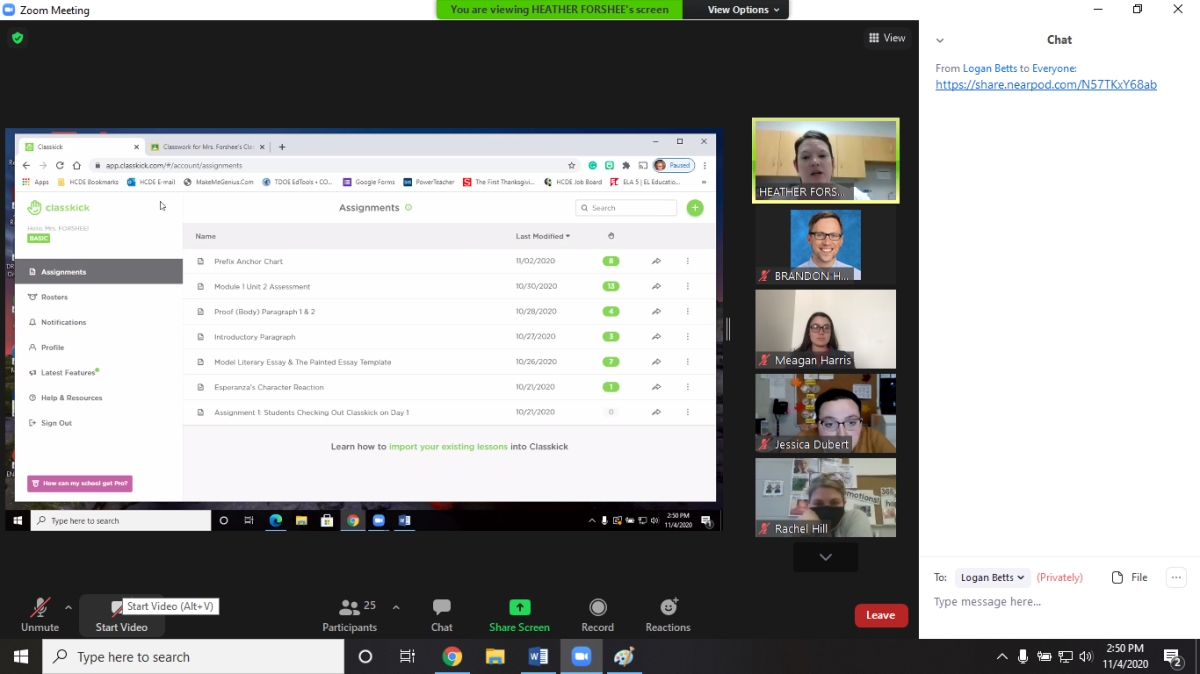This screenshot has width=1200, height=674.
Task: Click the Zoom icon in the taskbar
Action: 581,657
